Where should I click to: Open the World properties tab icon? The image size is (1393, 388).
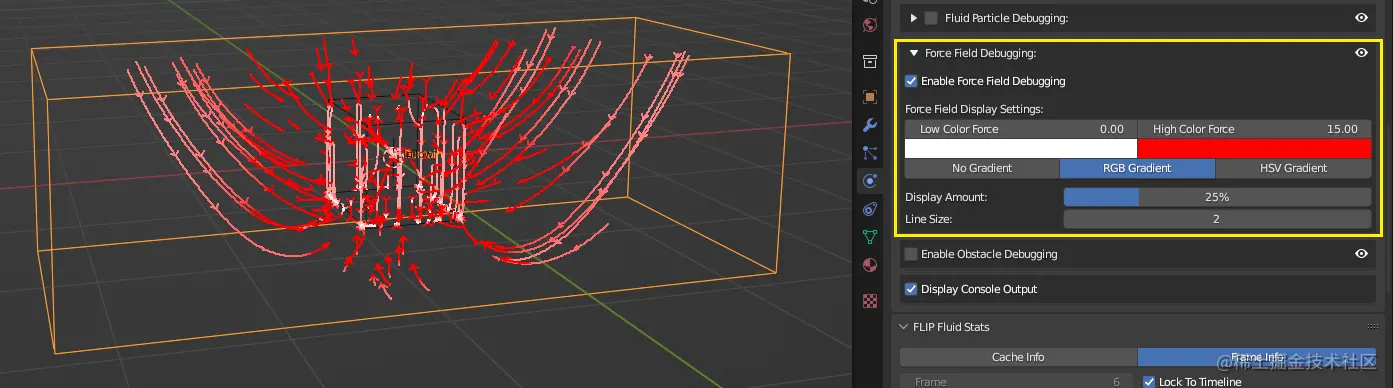coord(869,25)
